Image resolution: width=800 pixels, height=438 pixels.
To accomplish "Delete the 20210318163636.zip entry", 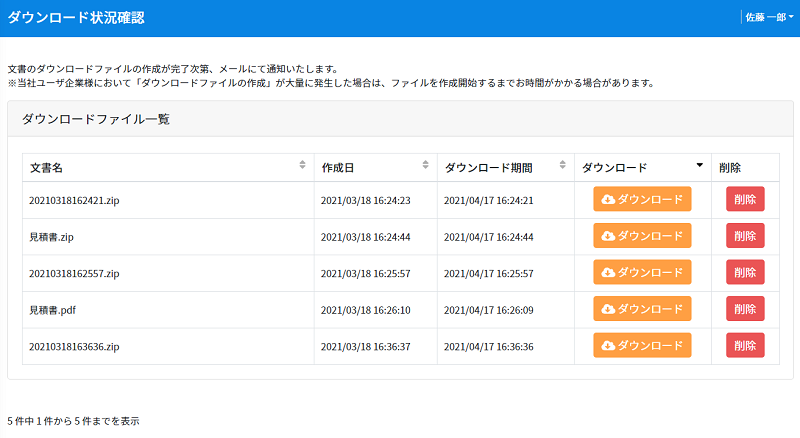I will pyautogui.click(x=745, y=346).
